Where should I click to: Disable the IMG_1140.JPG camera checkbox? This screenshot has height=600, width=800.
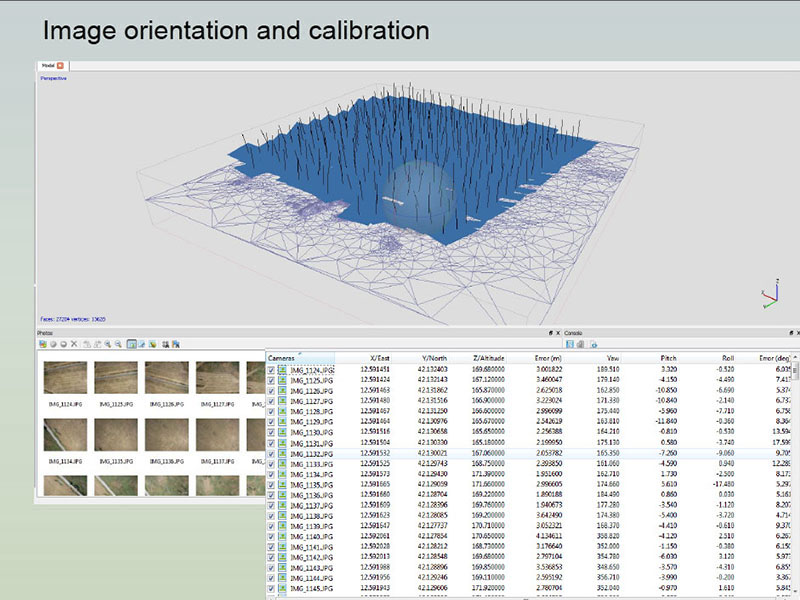pos(272,536)
